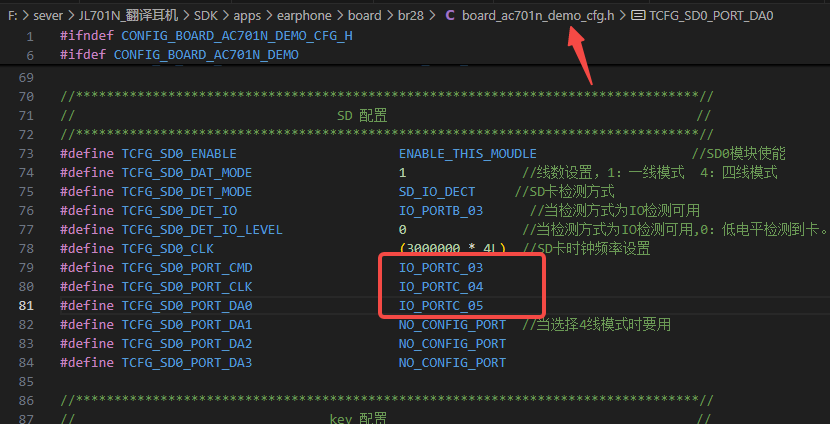Open the br28 folder breadcrumb

click(x=410, y=16)
